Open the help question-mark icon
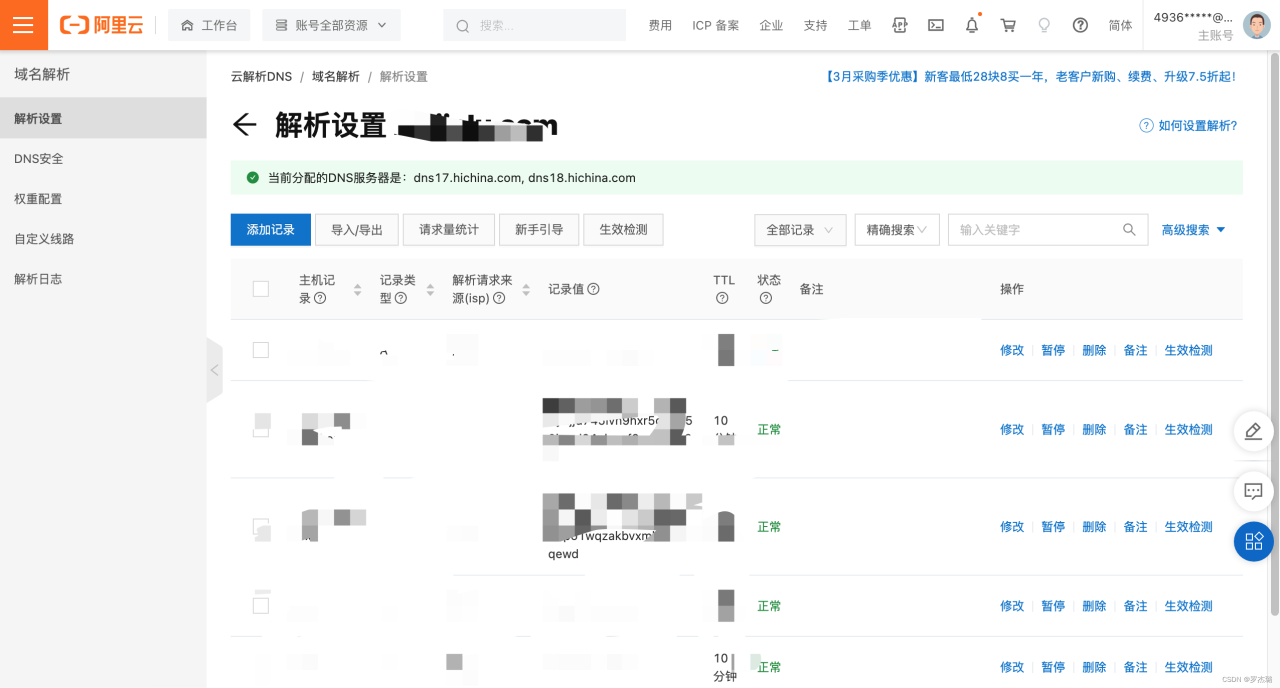Viewport: 1280px width, 688px height. click(1080, 24)
